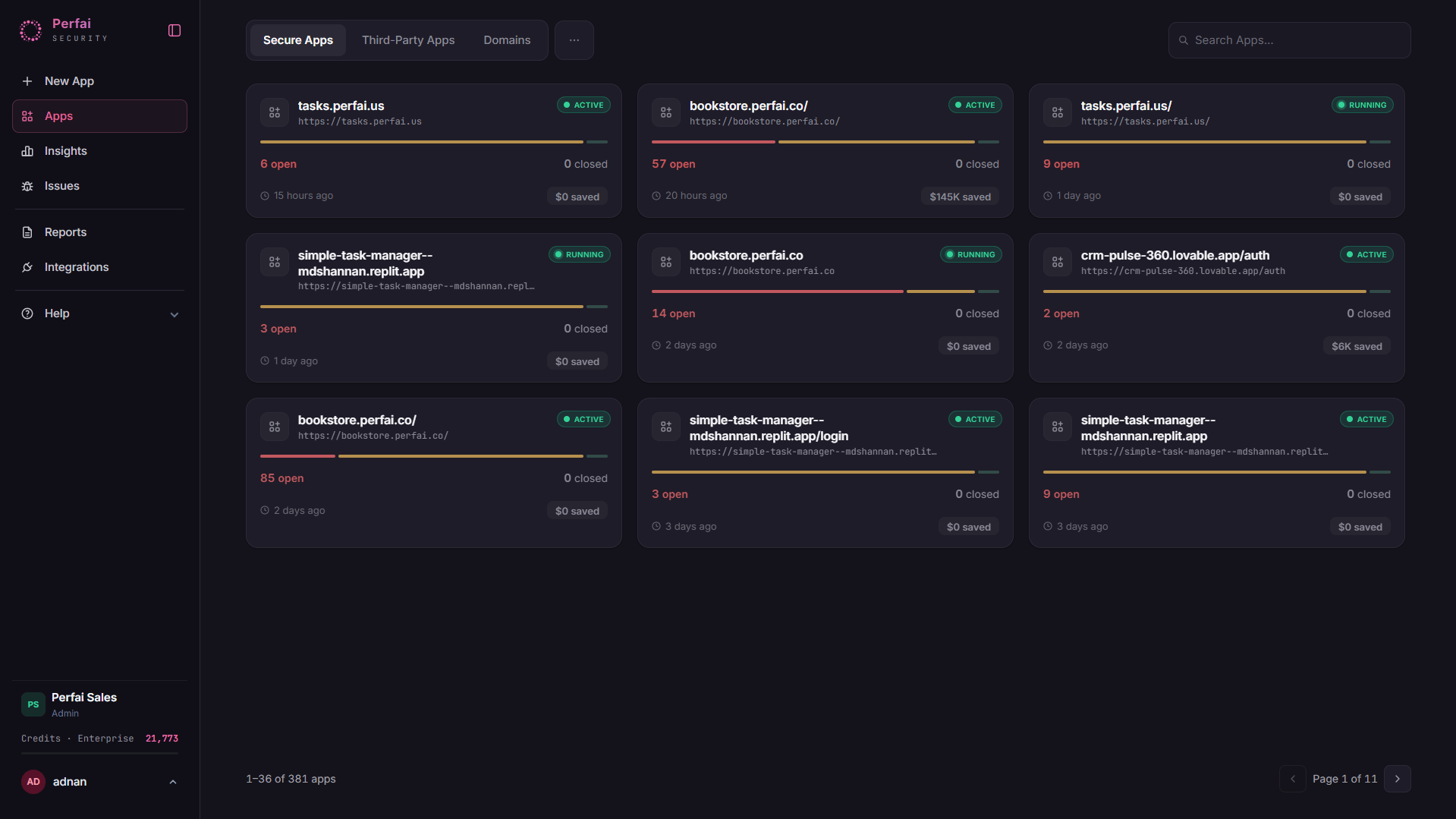Click the app icon on tasks.perfai.us card
Image resolution: width=1456 pixels, height=819 pixels.
point(275,112)
